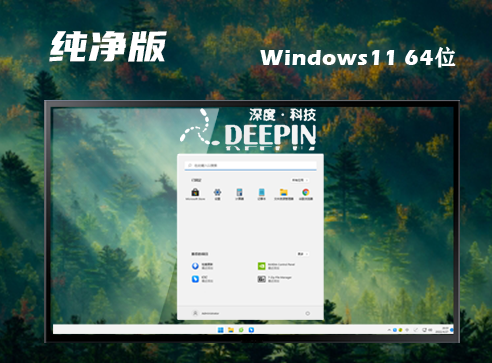Click the power button in Start menu

[307, 313]
